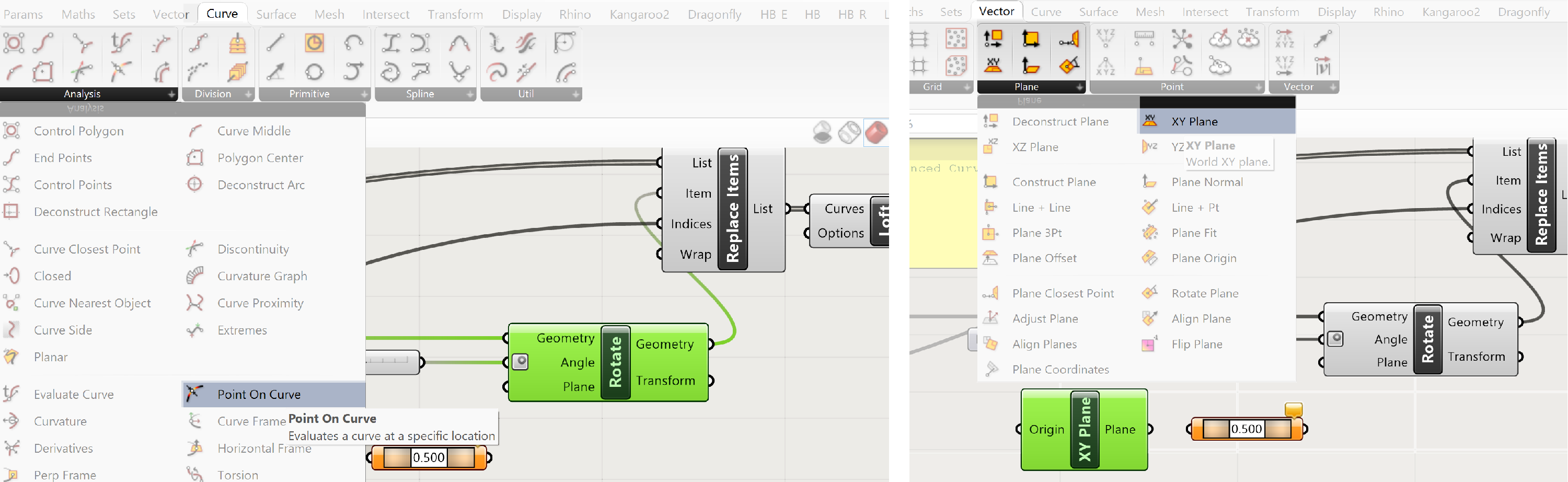The image size is (1568, 482).
Task: Switch to the Params tab
Action: pyautogui.click(x=23, y=14)
